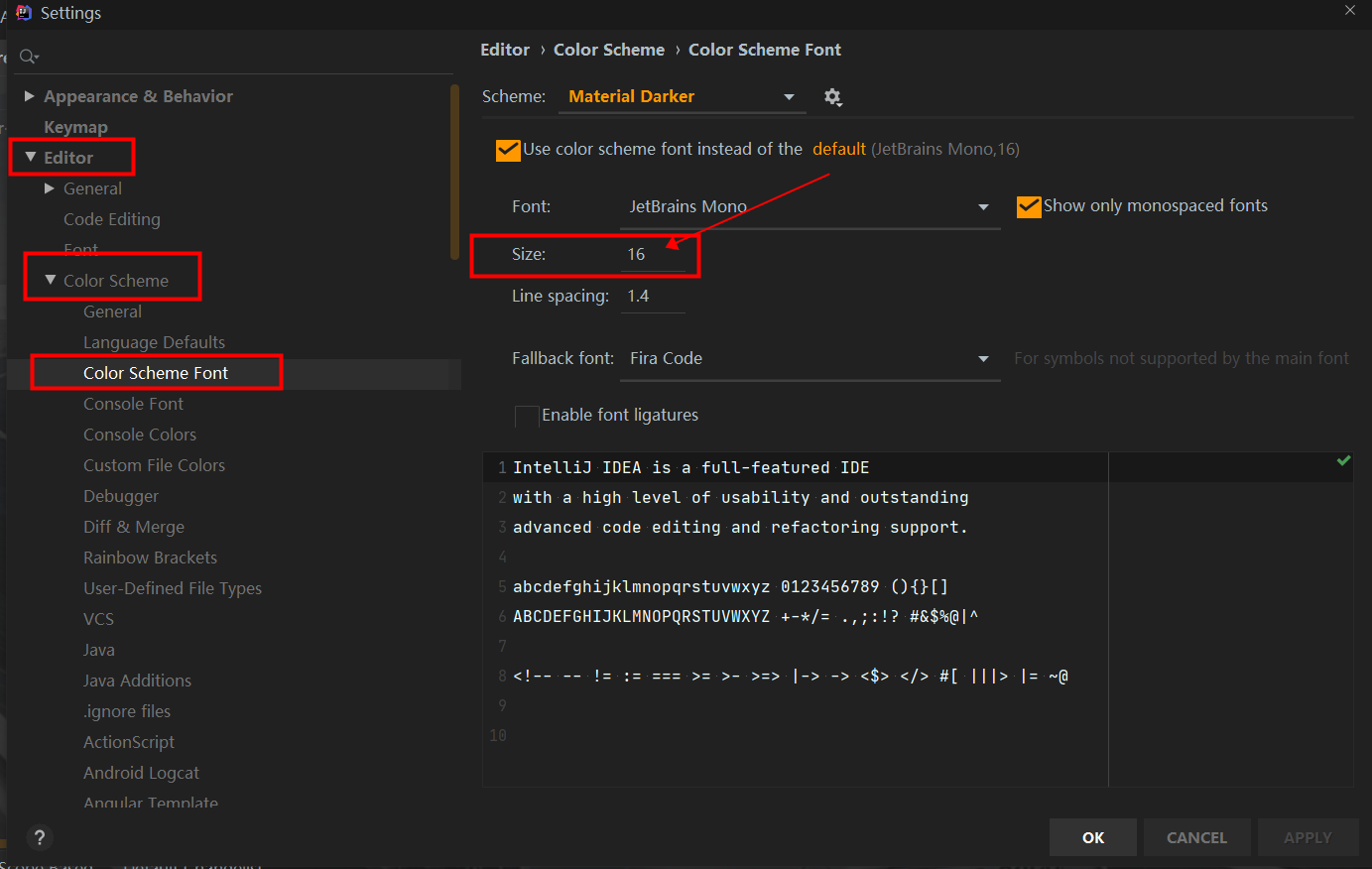
Task: Select Keymap in settings tree
Action: [75, 127]
